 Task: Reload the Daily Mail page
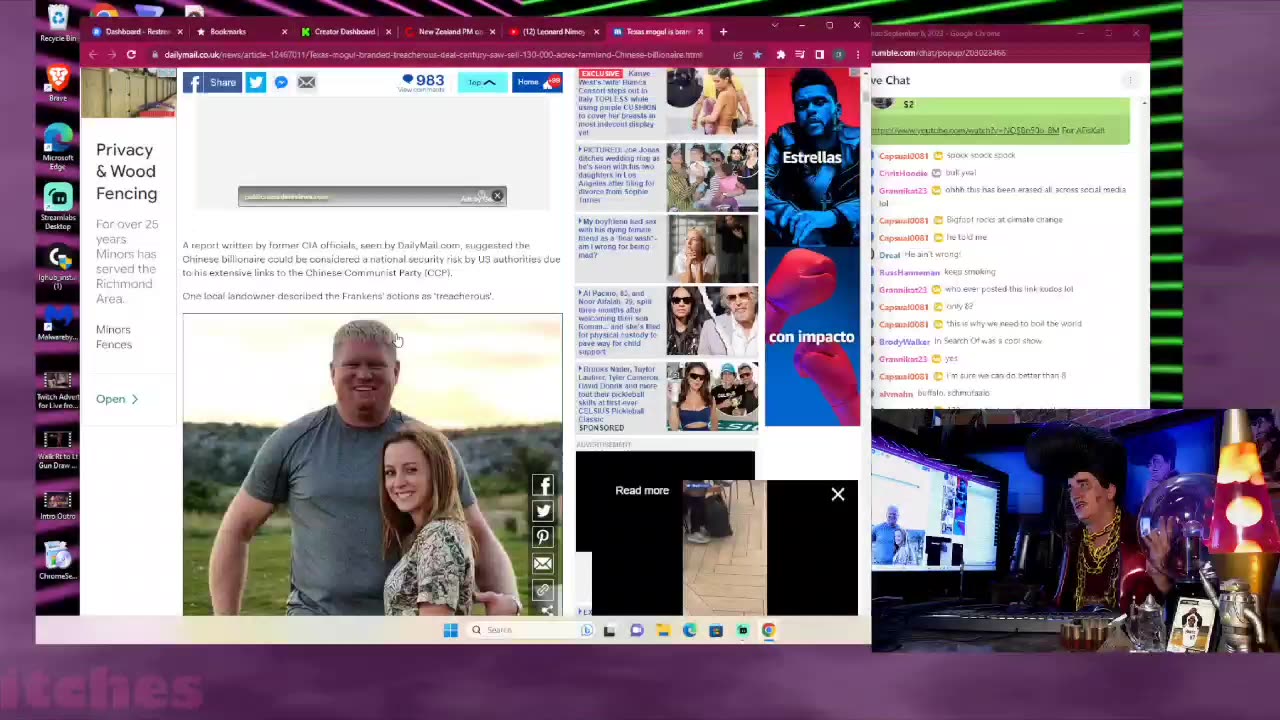pos(131,54)
